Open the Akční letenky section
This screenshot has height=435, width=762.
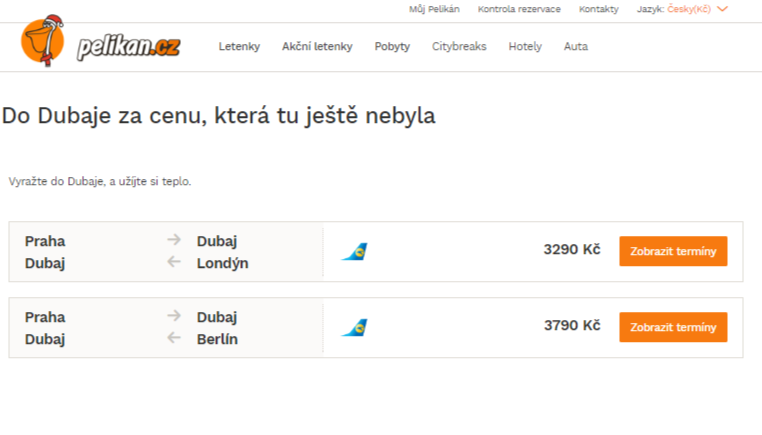point(317,46)
